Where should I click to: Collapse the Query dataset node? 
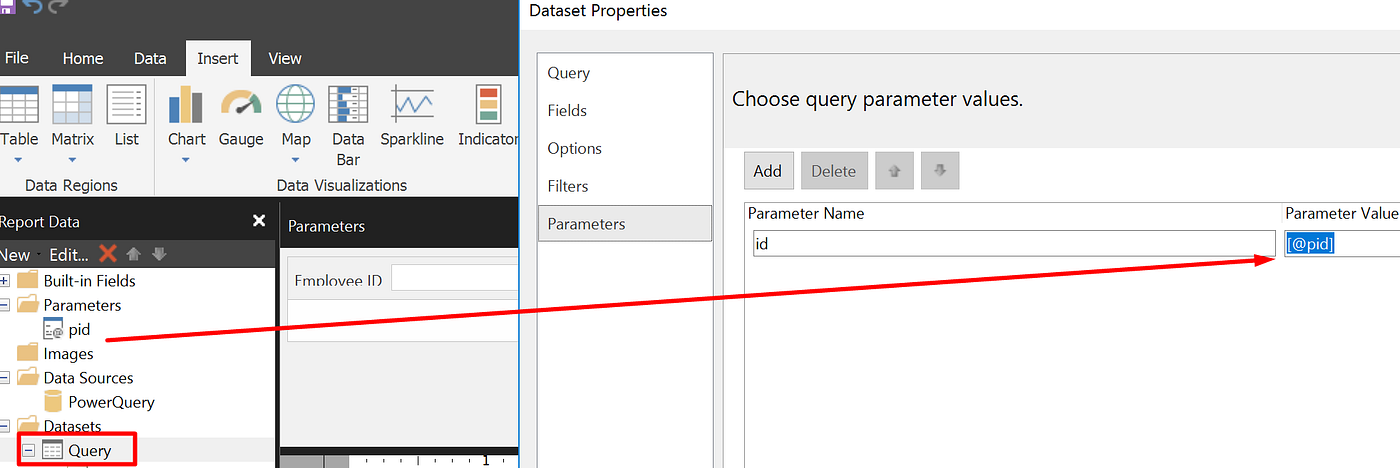(x=28, y=450)
